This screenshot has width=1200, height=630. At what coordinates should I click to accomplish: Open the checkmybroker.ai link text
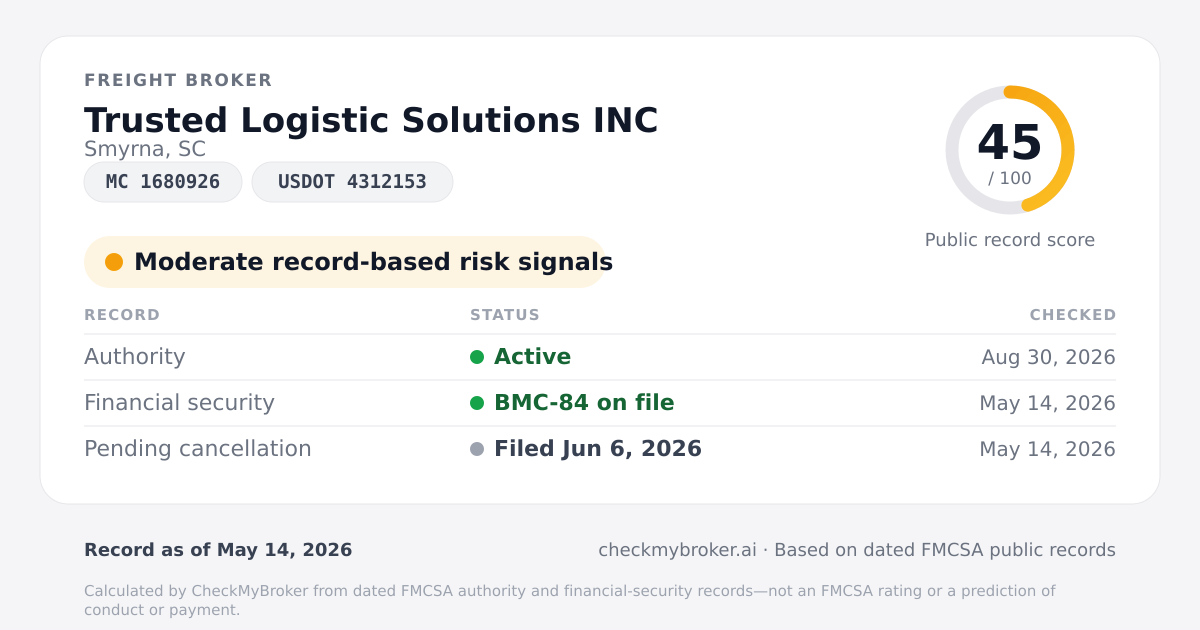tap(677, 550)
